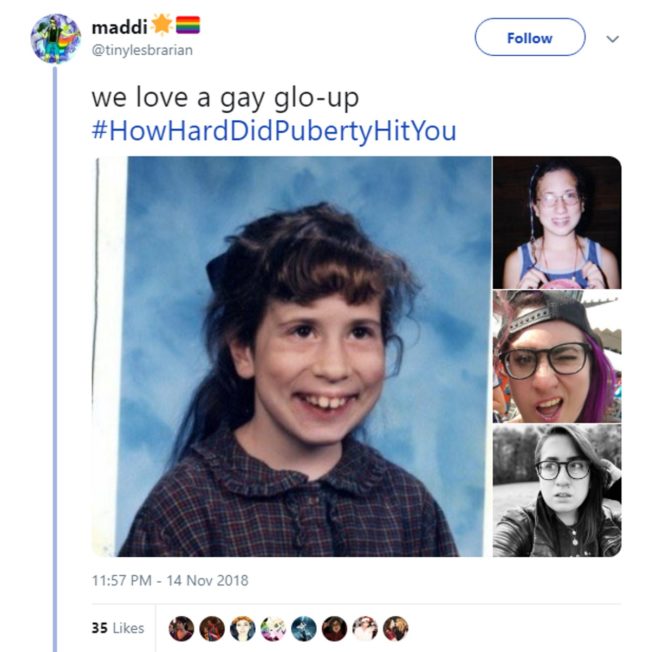
Task: Click the last liker avatar
Action: click(x=395, y=628)
